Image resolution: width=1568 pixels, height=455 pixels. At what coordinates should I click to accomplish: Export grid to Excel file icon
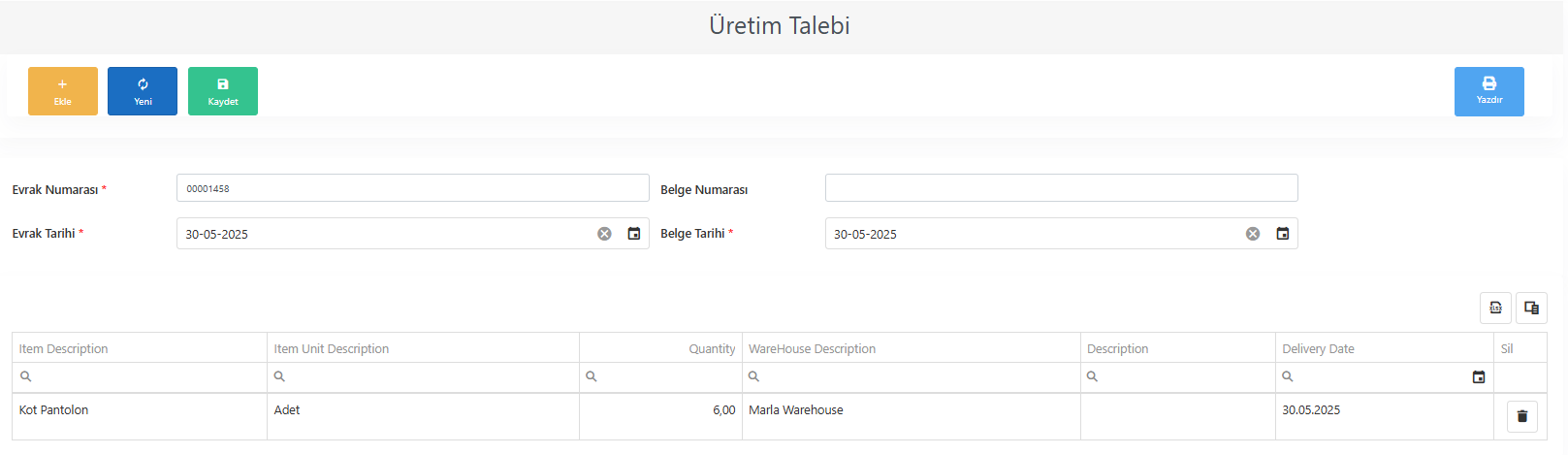click(x=1495, y=308)
